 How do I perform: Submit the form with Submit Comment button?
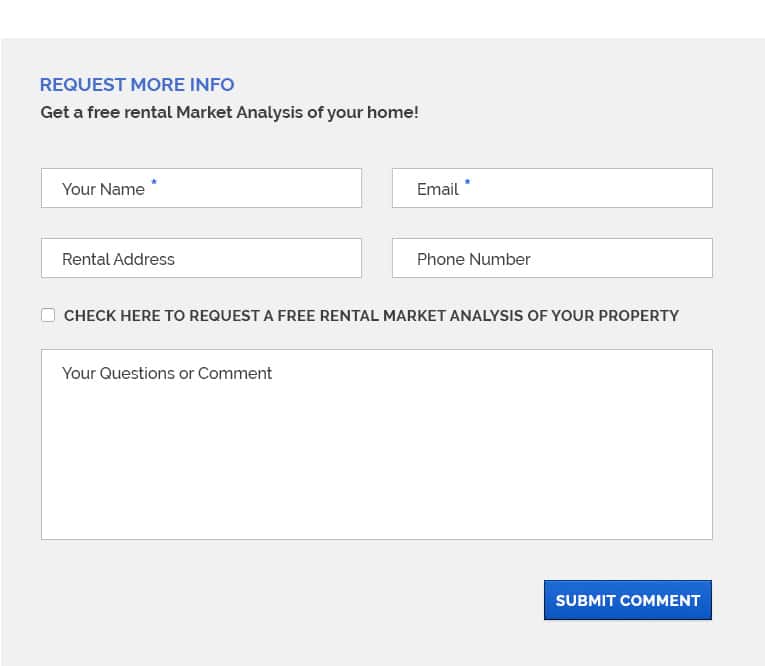click(627, 600)
